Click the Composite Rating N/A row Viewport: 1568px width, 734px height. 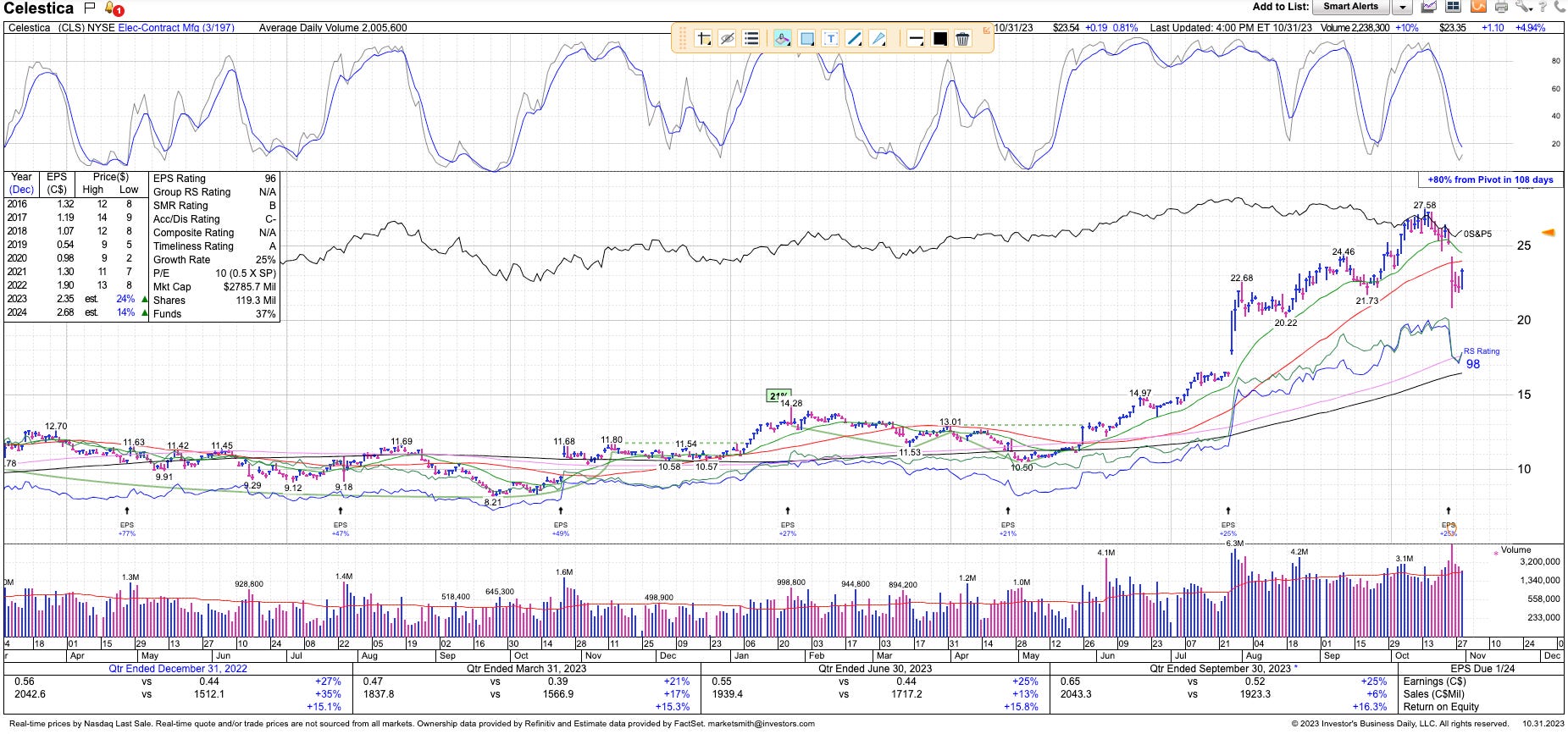tap(214, 233)
